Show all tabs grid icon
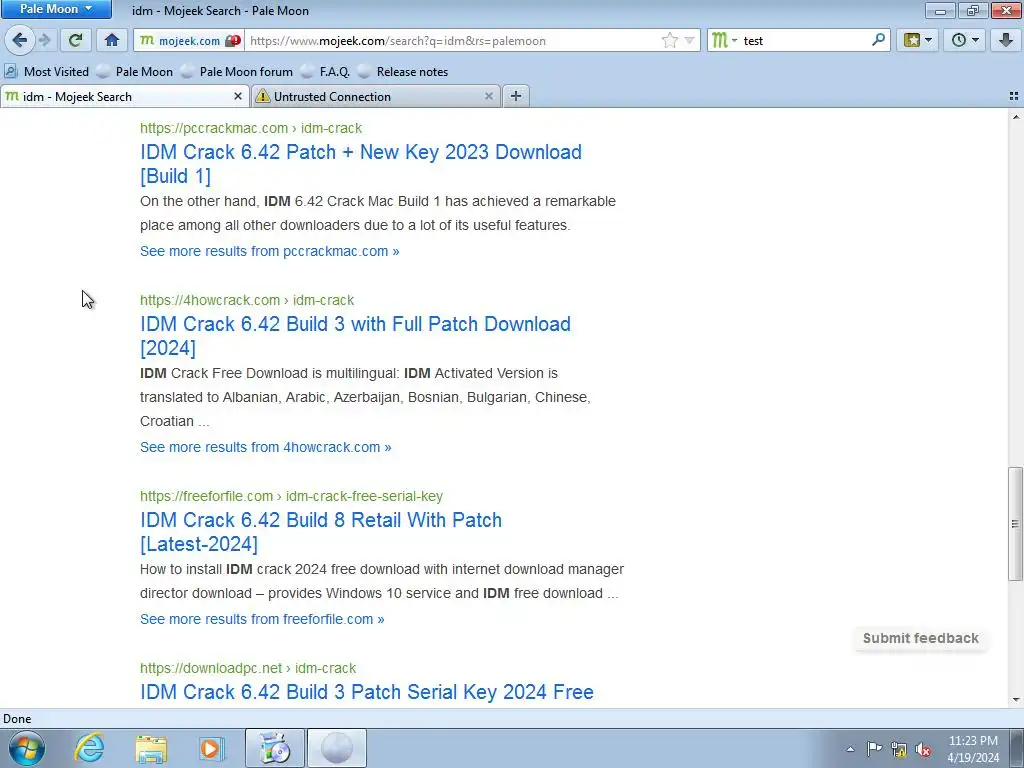 point(1014,97)
